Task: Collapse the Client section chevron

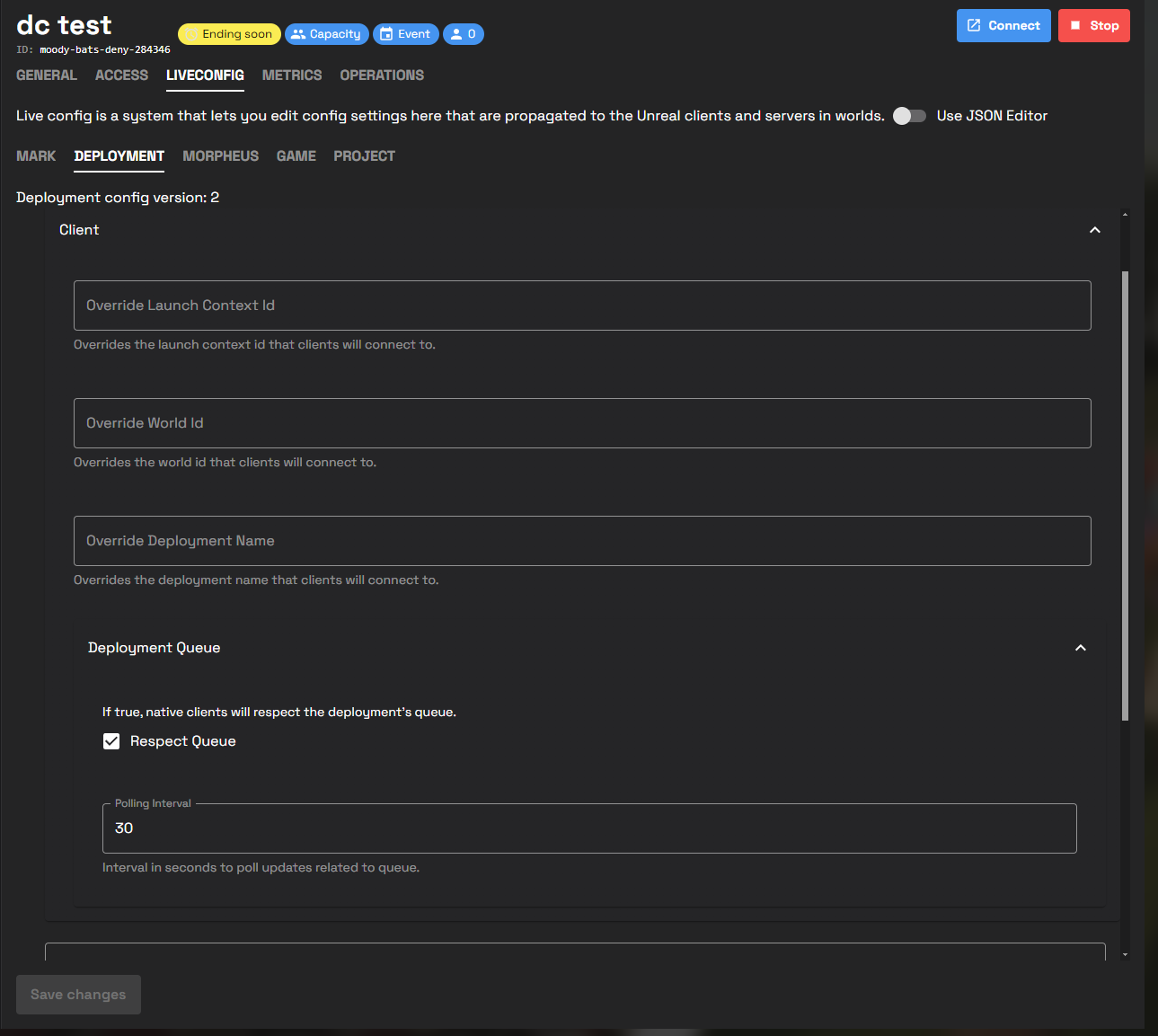Action: tap(1094, 230)
